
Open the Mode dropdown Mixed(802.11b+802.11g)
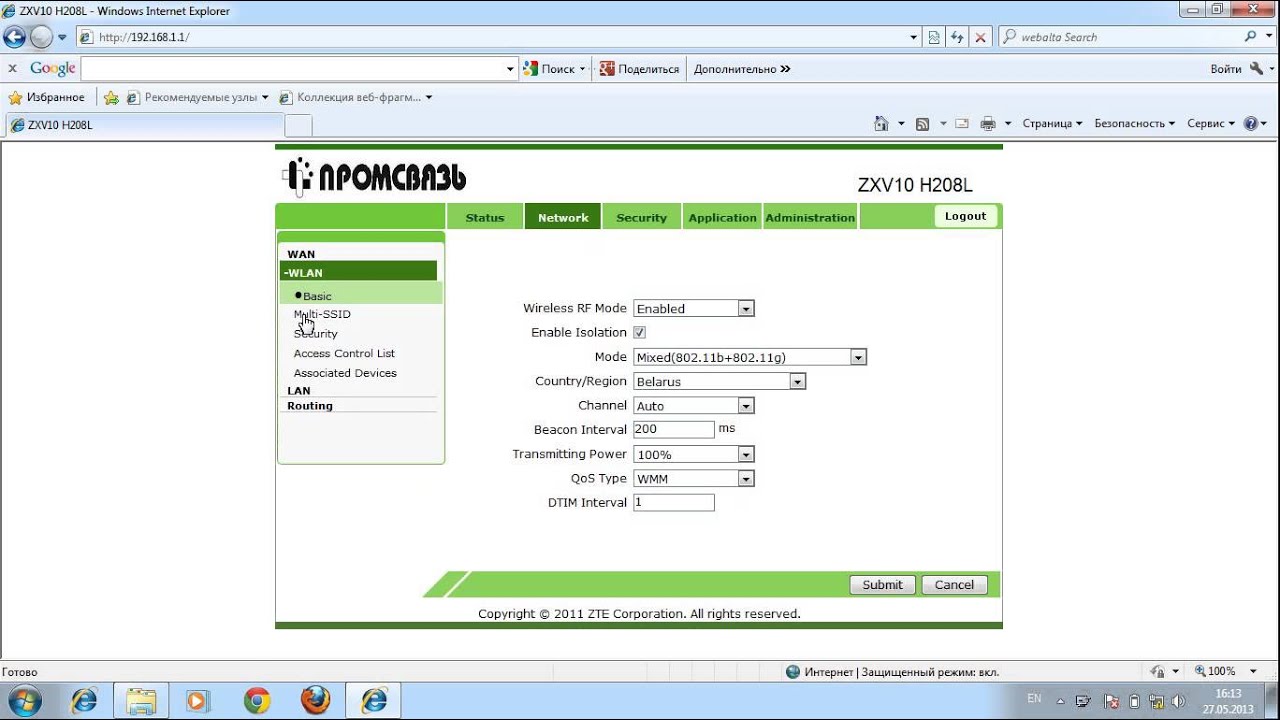point(750,357)
